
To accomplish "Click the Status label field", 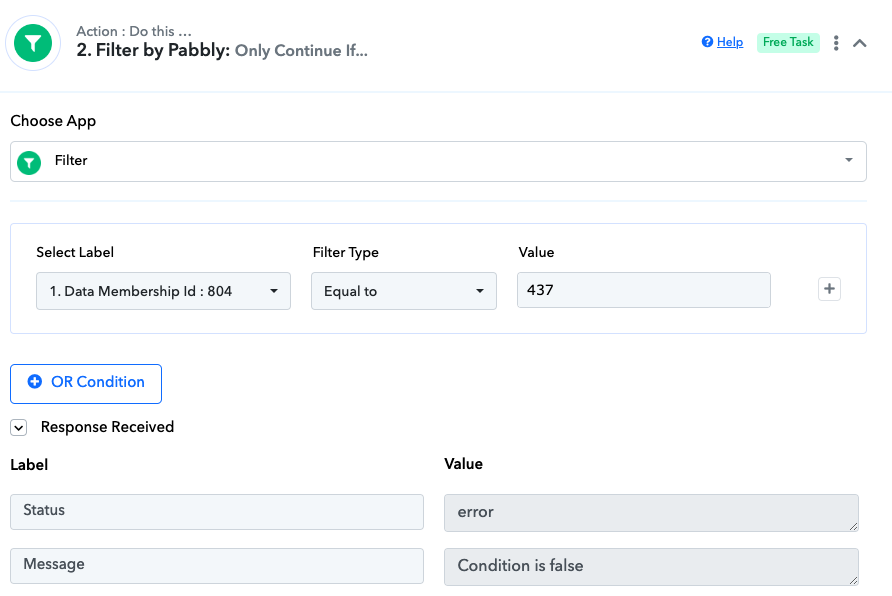I will click(x=217, y=512).
